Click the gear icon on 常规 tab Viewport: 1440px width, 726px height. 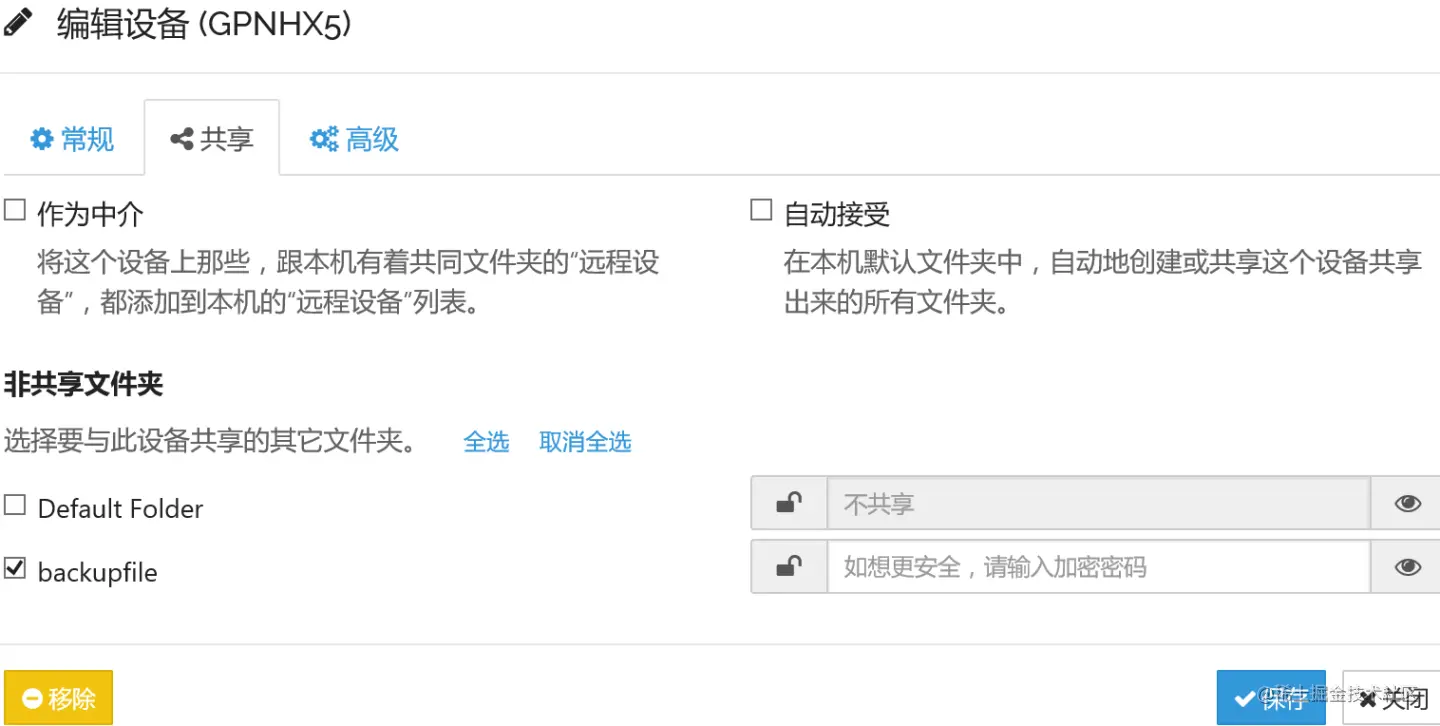[x=41, y=139]
